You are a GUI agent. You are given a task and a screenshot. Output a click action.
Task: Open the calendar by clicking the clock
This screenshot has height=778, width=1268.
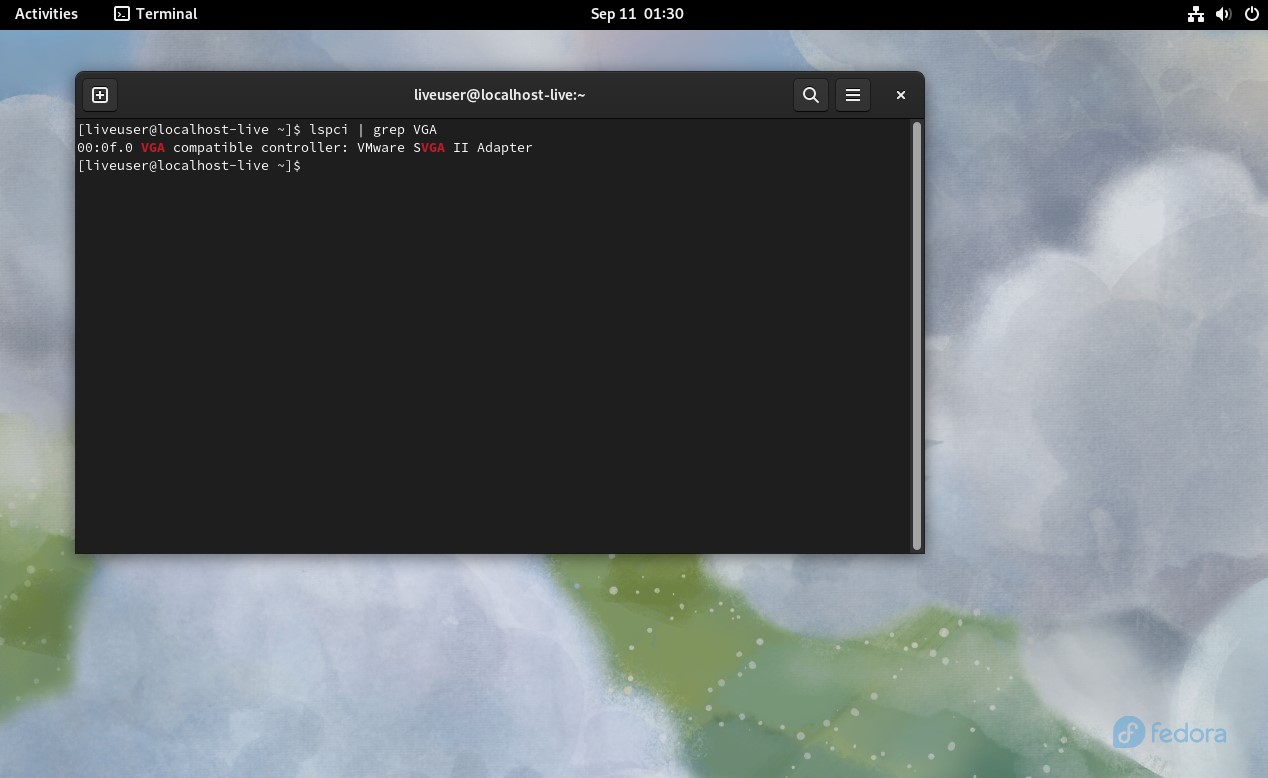click(637, 13)
